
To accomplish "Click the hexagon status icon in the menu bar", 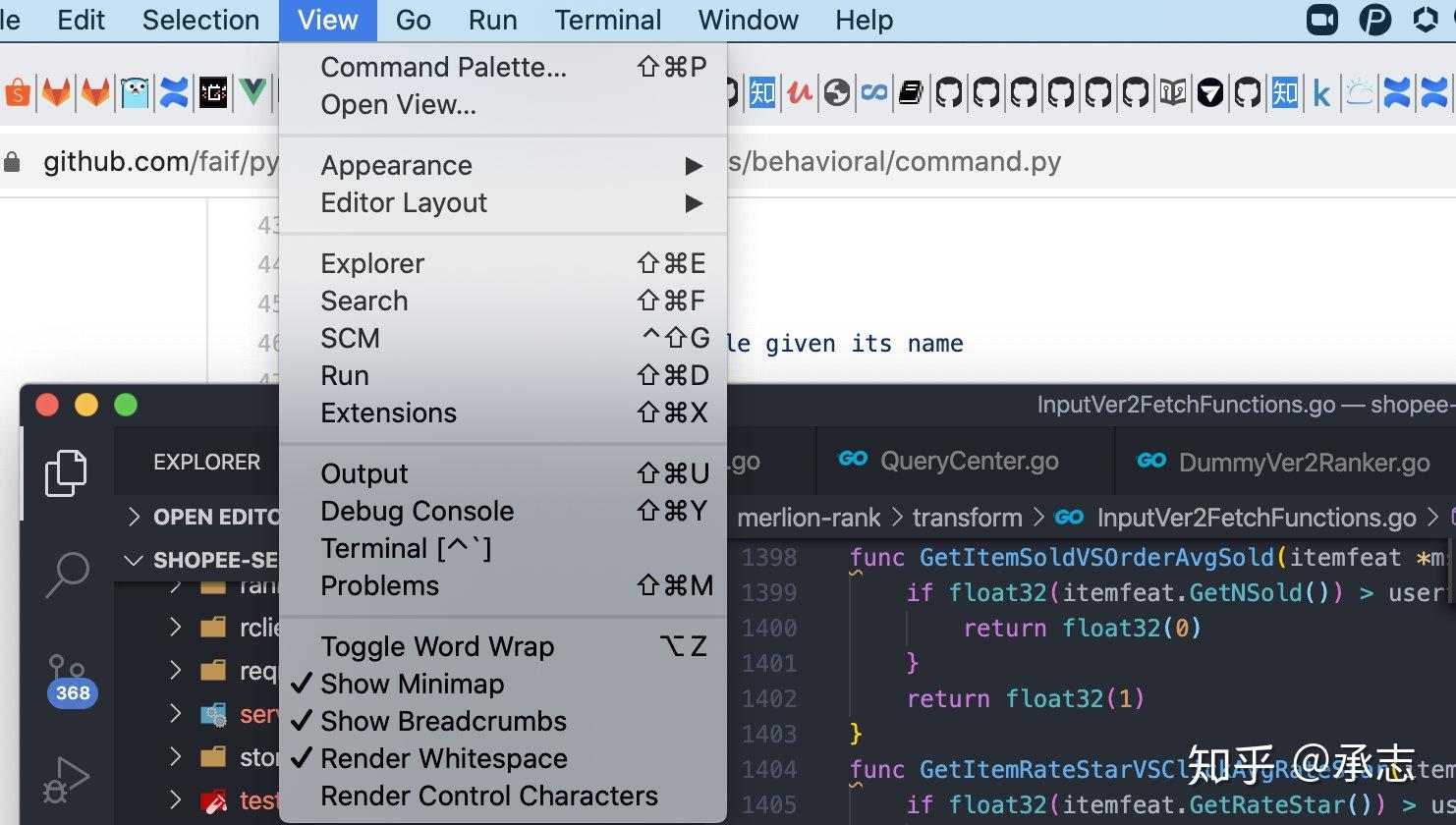I will (x=1426, y=20).
